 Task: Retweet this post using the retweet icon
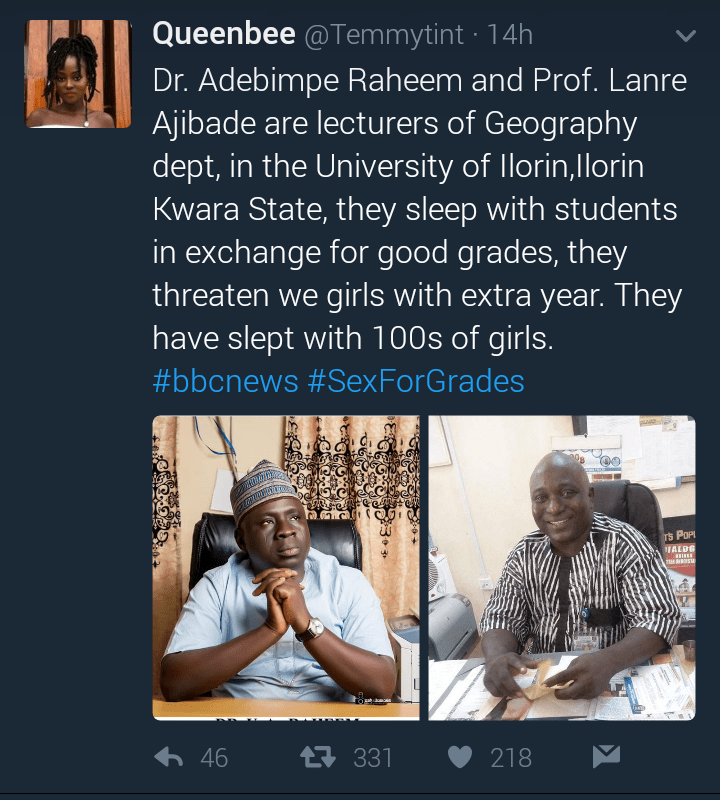tap(318, 757)
